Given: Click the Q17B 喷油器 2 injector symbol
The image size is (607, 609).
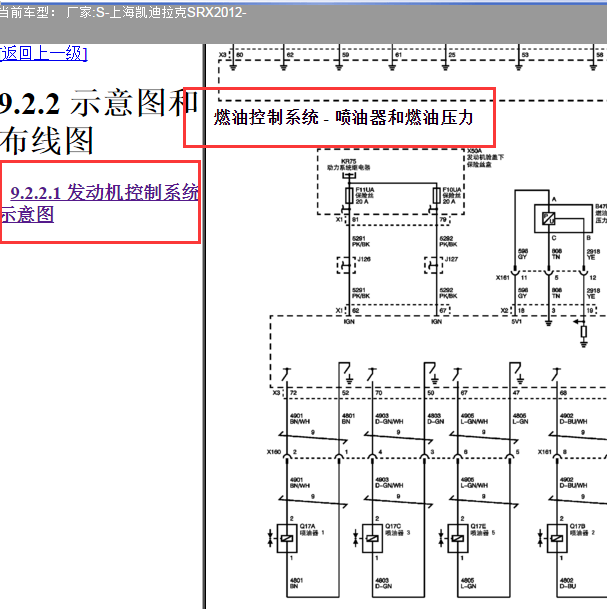Looking at the screenshot, I should coord(557,538).
